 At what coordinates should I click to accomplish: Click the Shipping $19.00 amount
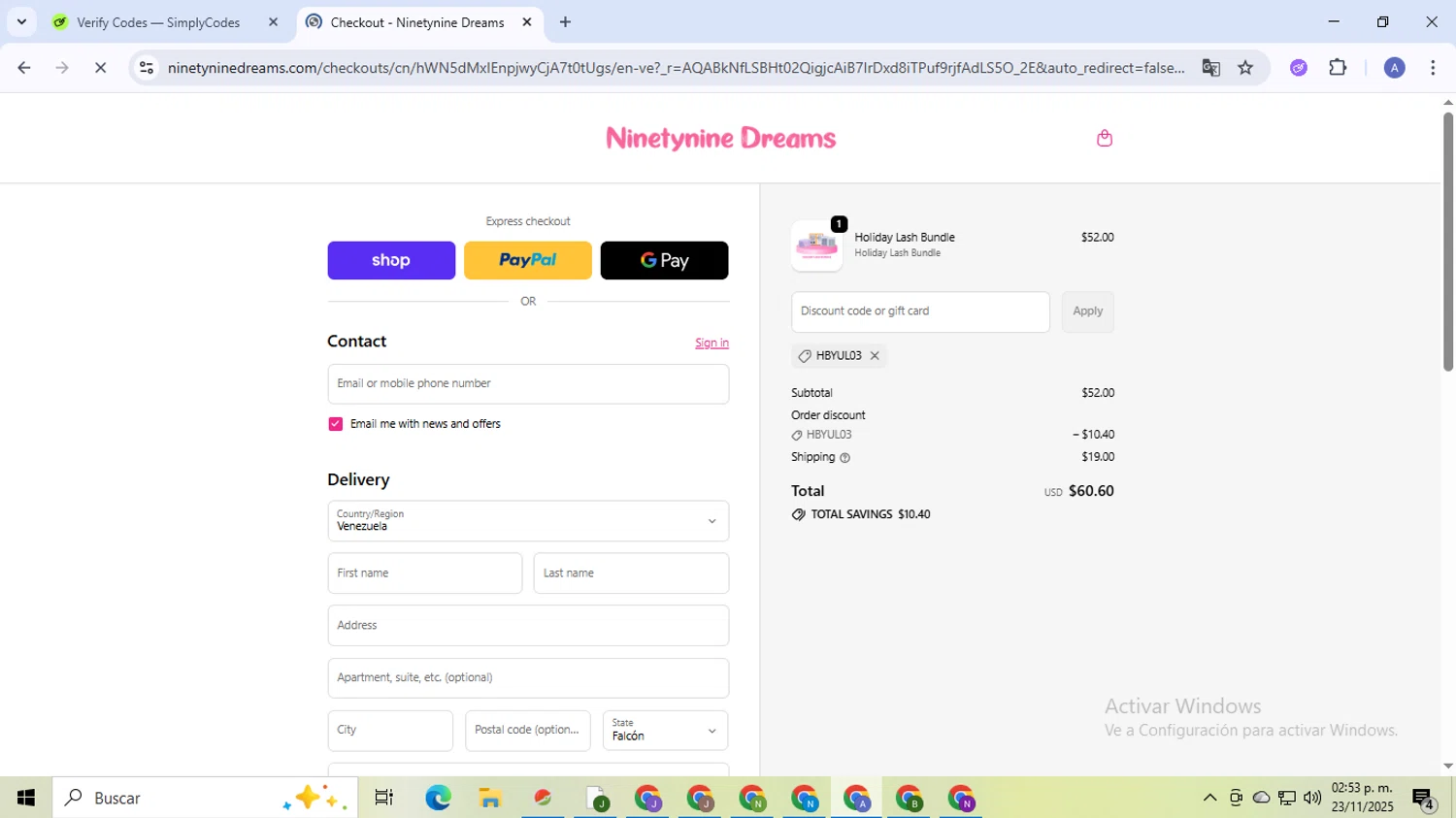click(x=1098, y=457)
